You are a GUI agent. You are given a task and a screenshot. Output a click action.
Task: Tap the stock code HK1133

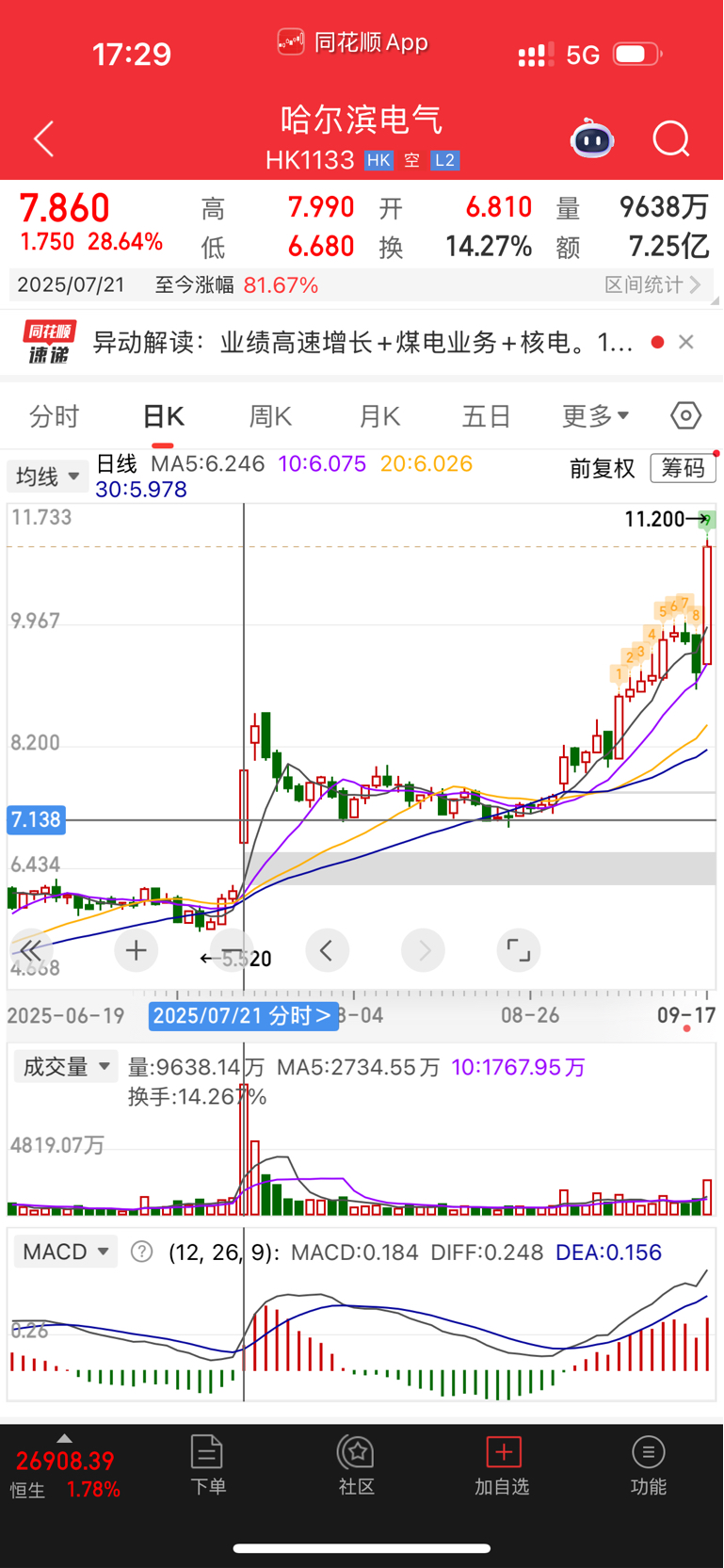pos(310,161)
